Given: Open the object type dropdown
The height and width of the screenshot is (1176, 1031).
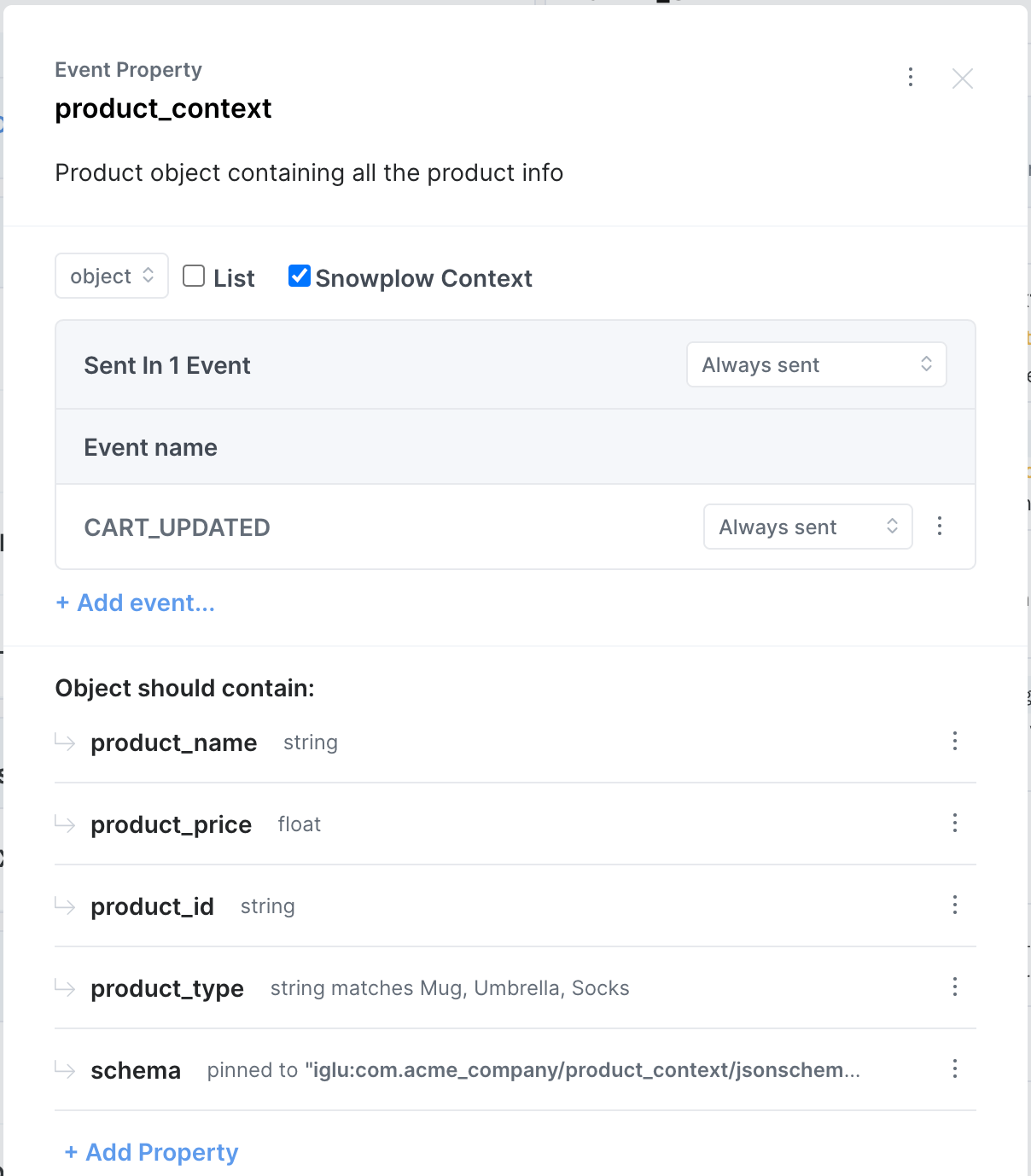Looking at the screenshot, I should click(x=112, y=276).
